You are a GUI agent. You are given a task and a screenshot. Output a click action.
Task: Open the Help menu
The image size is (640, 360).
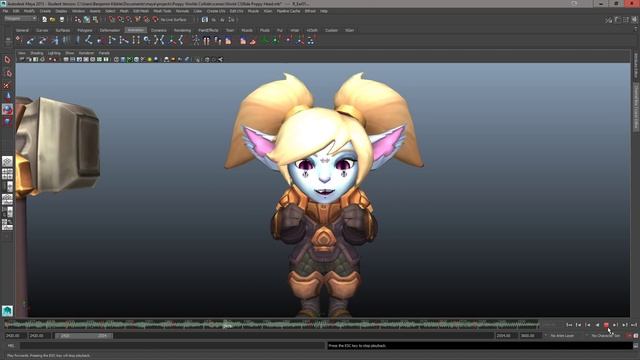click(324, 11)
